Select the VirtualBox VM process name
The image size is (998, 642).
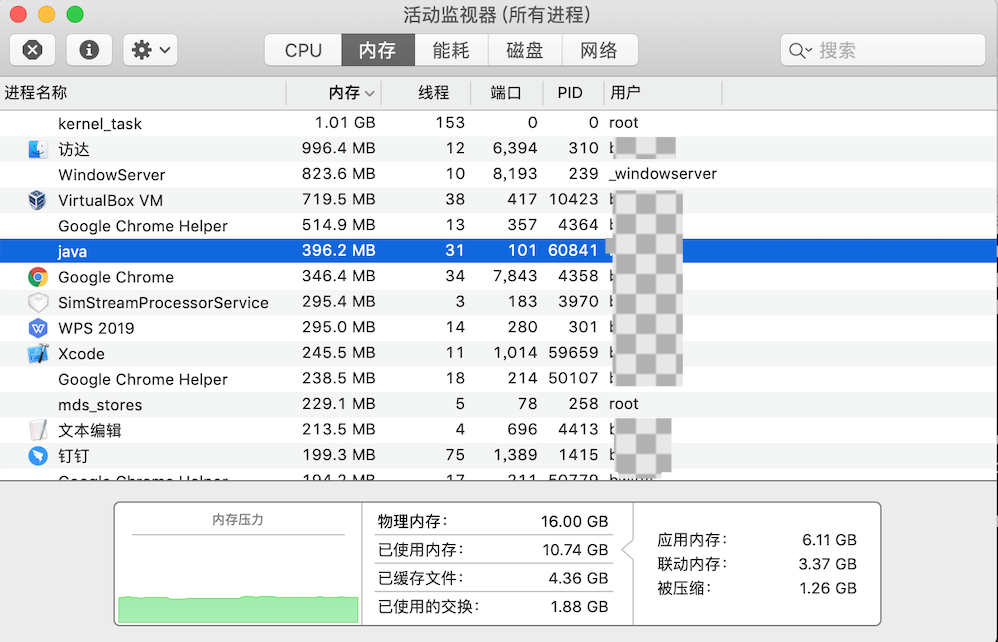point(110,200)
